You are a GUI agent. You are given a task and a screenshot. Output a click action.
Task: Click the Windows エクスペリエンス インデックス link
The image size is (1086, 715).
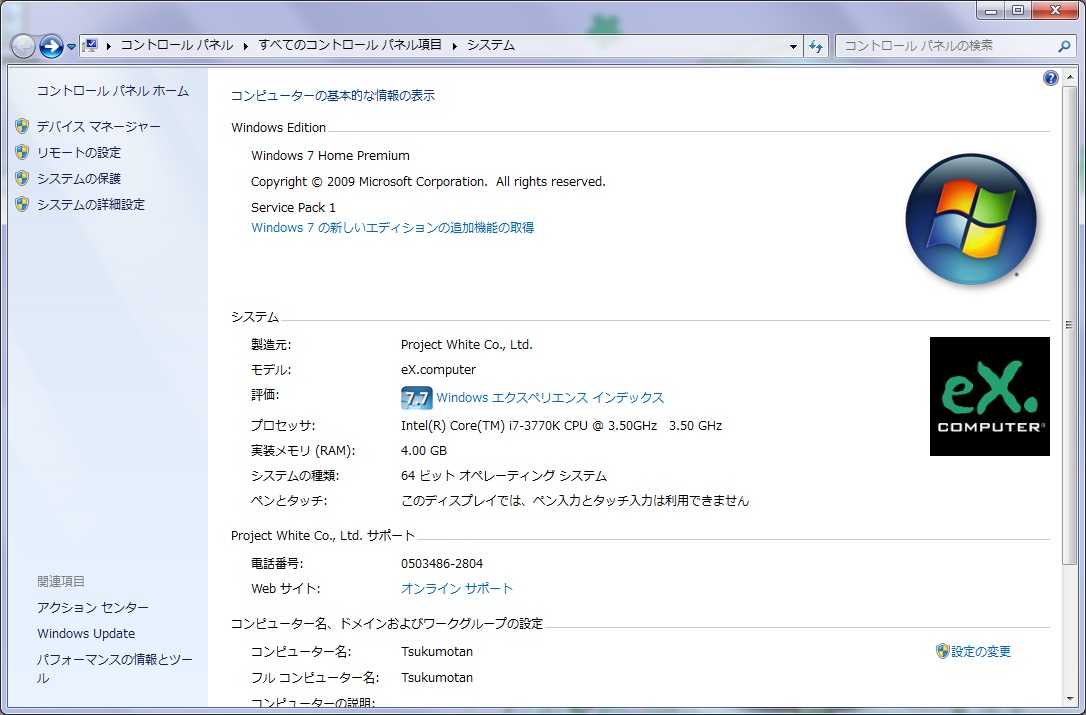click(x=550, y=398)
